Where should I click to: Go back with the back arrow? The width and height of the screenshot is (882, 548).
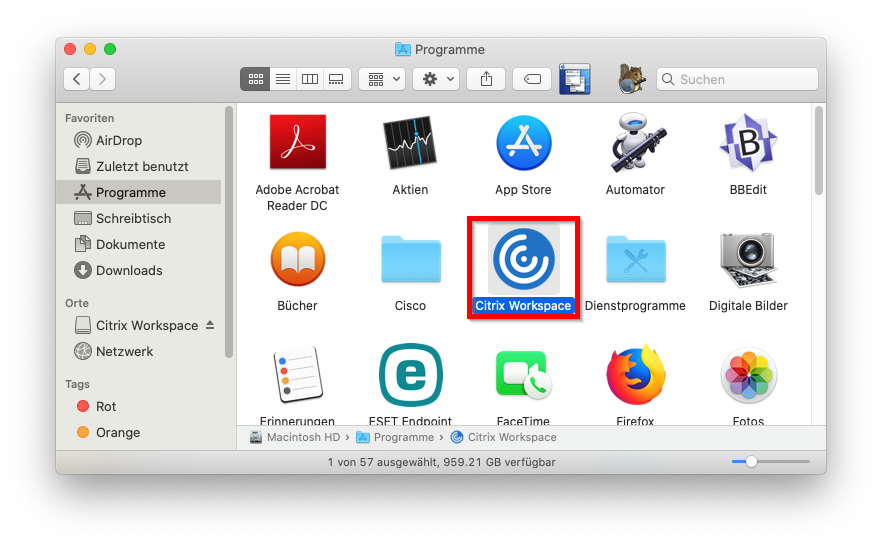point(76,79)
